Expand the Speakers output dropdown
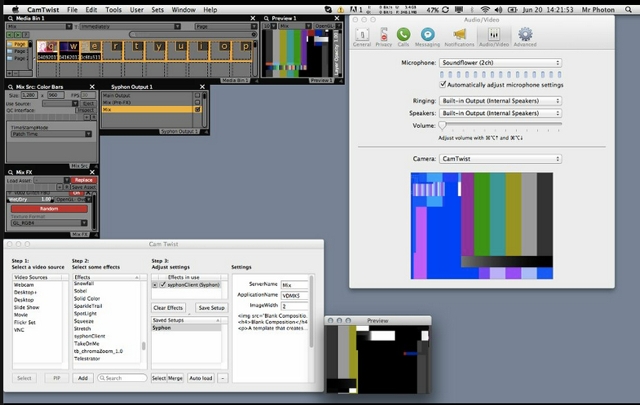 click(500, 114)
